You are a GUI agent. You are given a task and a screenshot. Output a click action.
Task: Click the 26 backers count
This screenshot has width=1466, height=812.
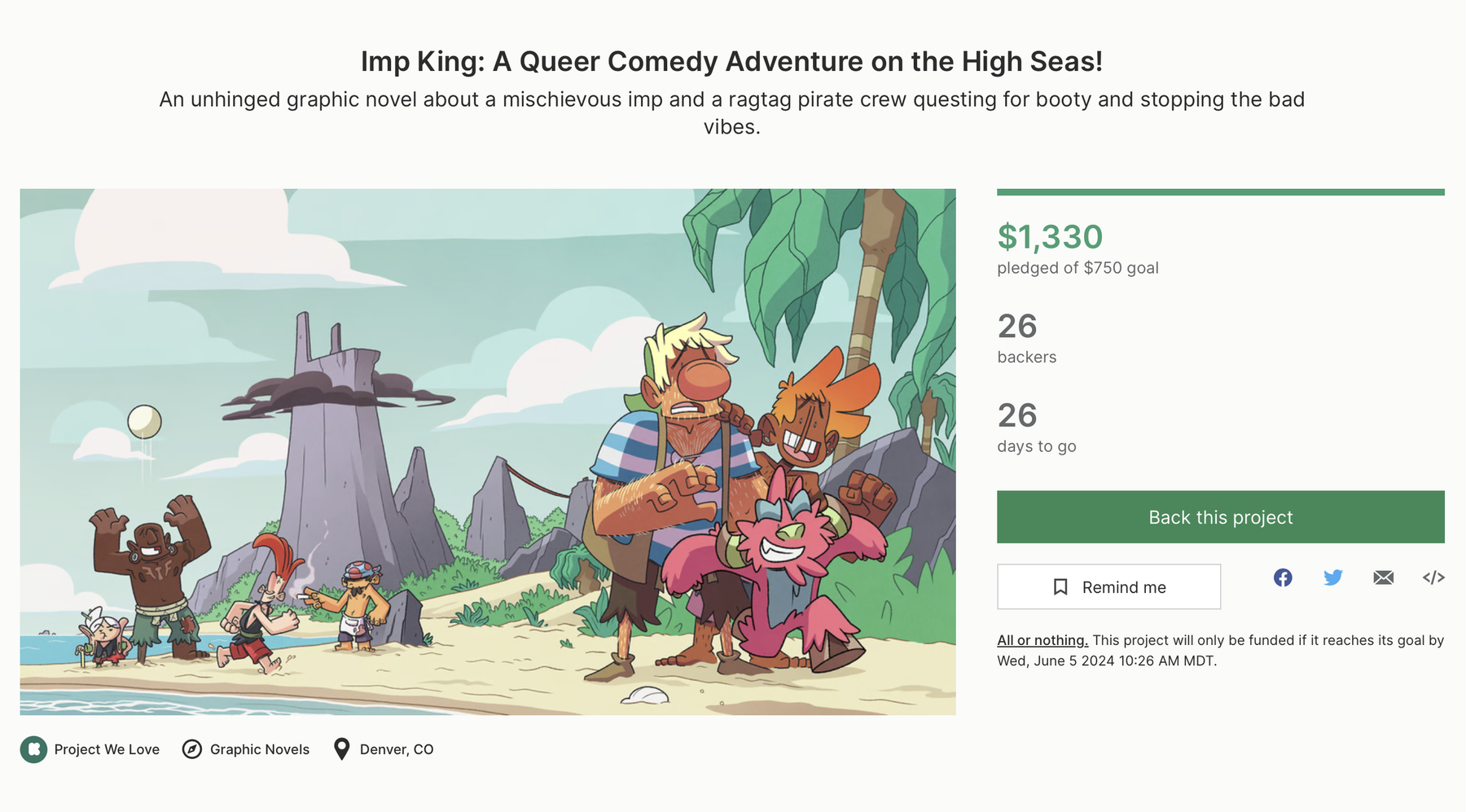tap(1018, 327)
